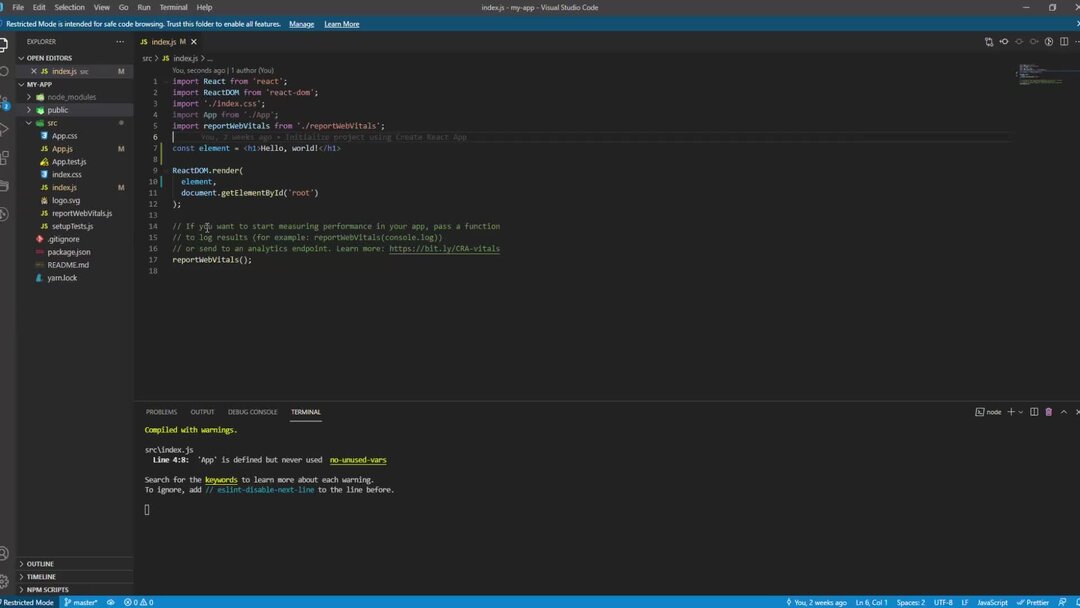1080x608 pixels.
Task: Open the Selection menu
Action: coord(70,8)
